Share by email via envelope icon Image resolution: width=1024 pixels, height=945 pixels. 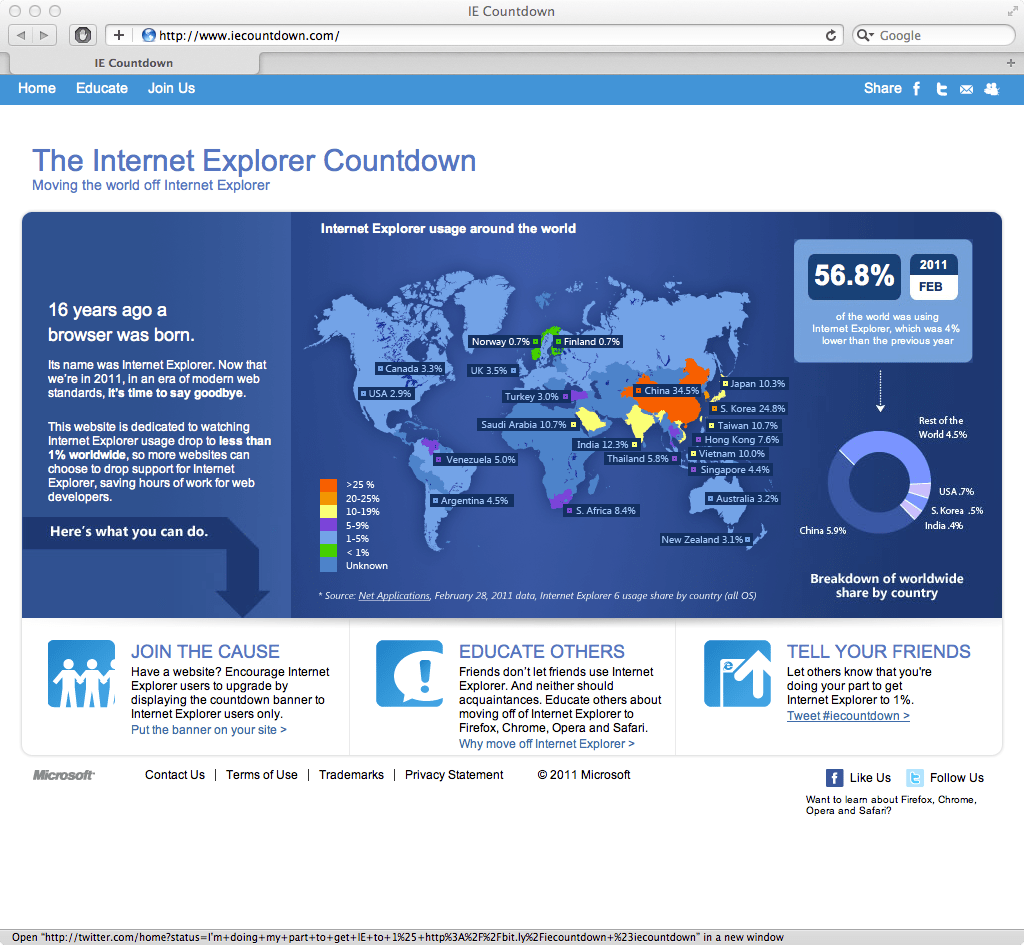967,89
